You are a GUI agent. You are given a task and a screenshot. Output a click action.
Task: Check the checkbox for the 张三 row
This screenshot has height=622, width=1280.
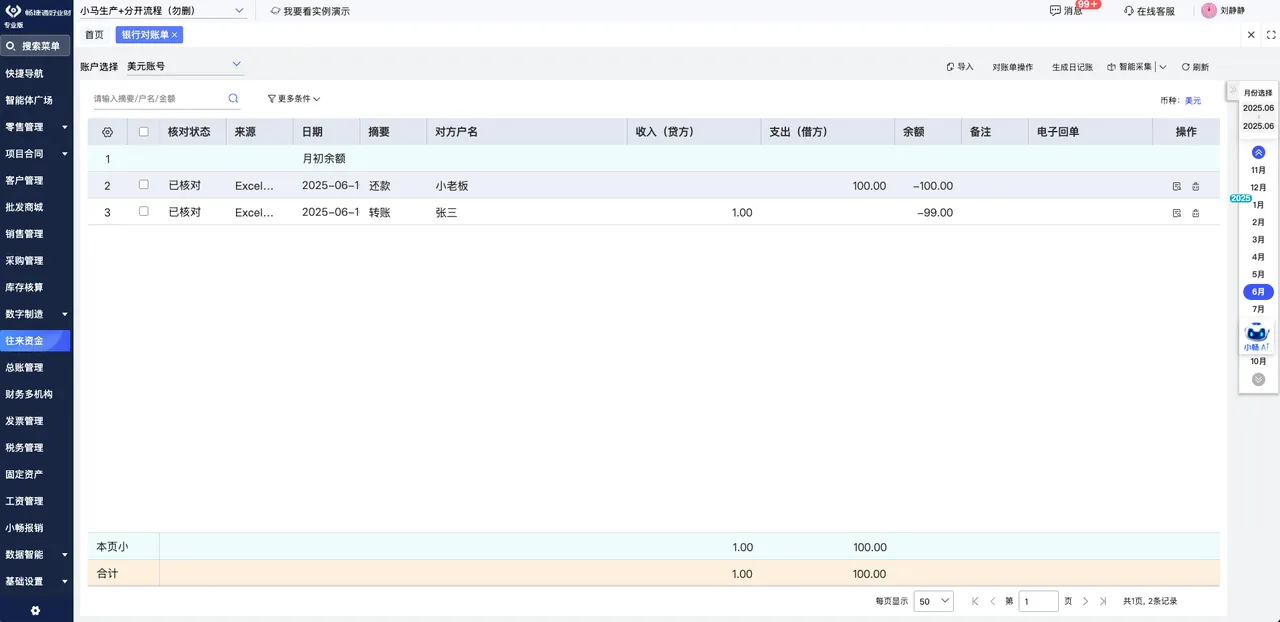[x=144, y=212]
